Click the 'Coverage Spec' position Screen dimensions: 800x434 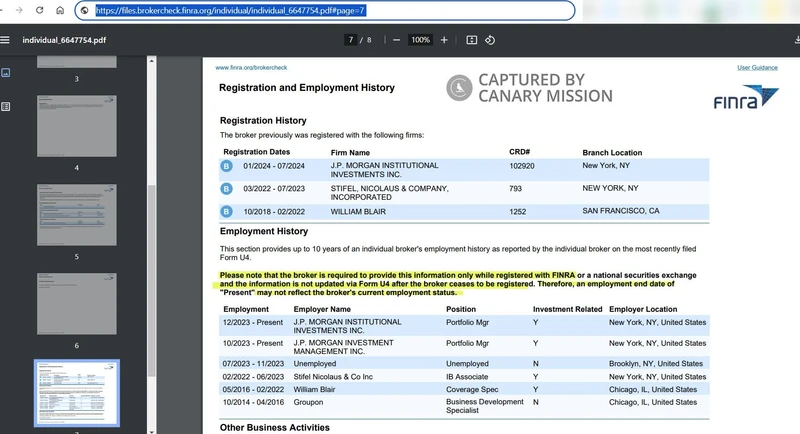click(472, 390)
